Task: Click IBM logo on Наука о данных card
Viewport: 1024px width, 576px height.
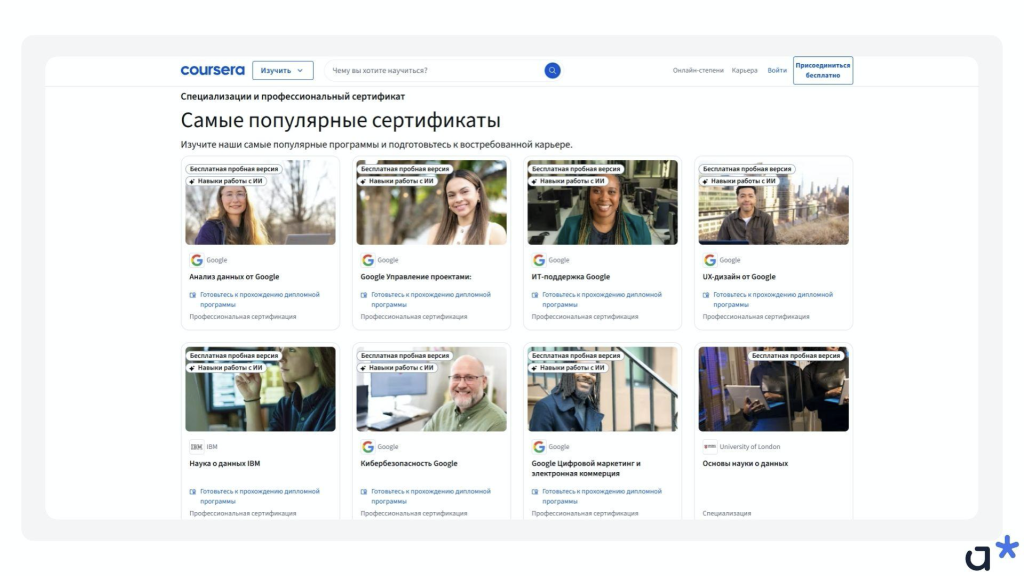Action: [197, 447]
